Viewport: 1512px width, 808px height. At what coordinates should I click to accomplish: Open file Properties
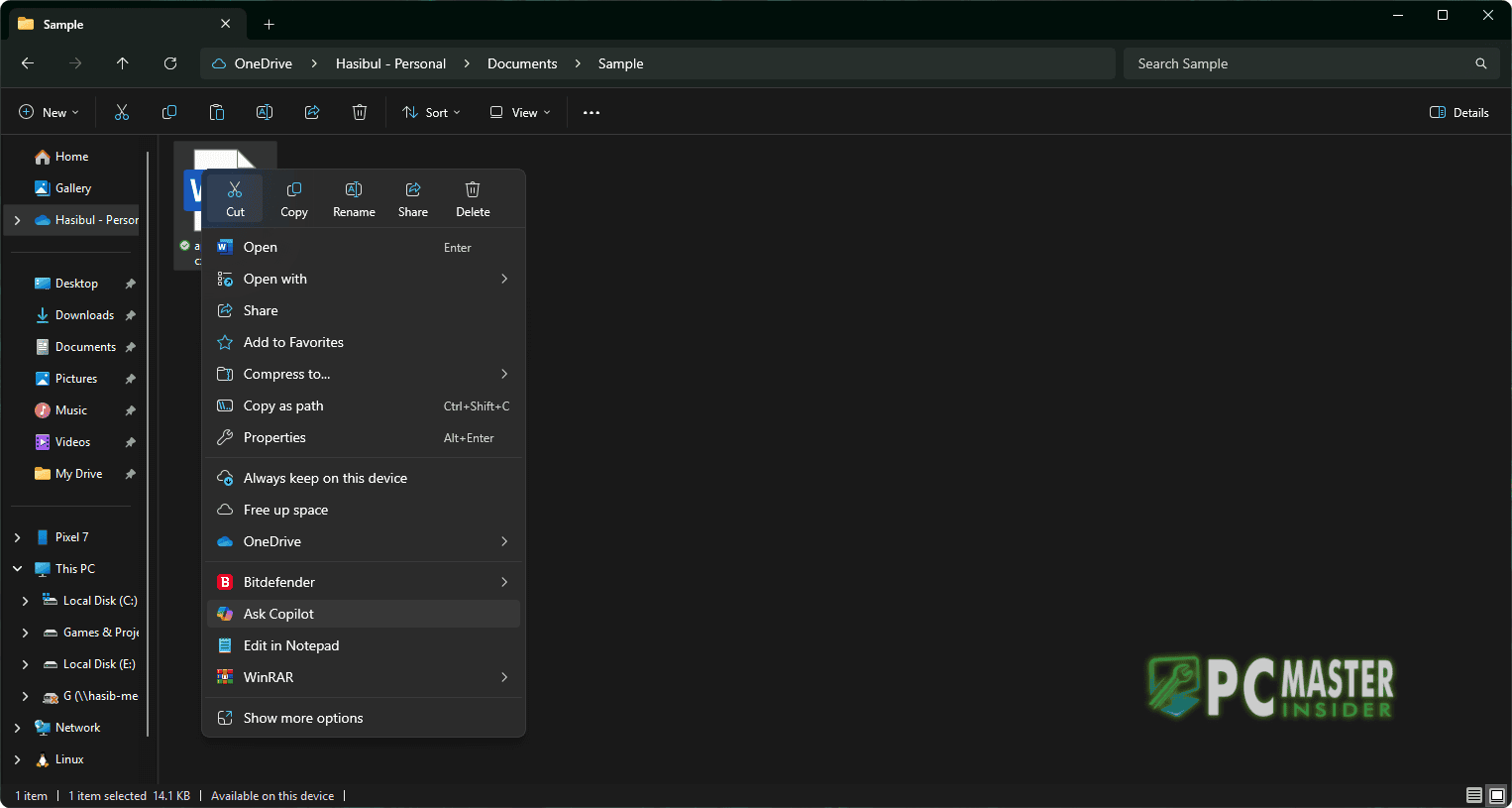tap(364, 437)
